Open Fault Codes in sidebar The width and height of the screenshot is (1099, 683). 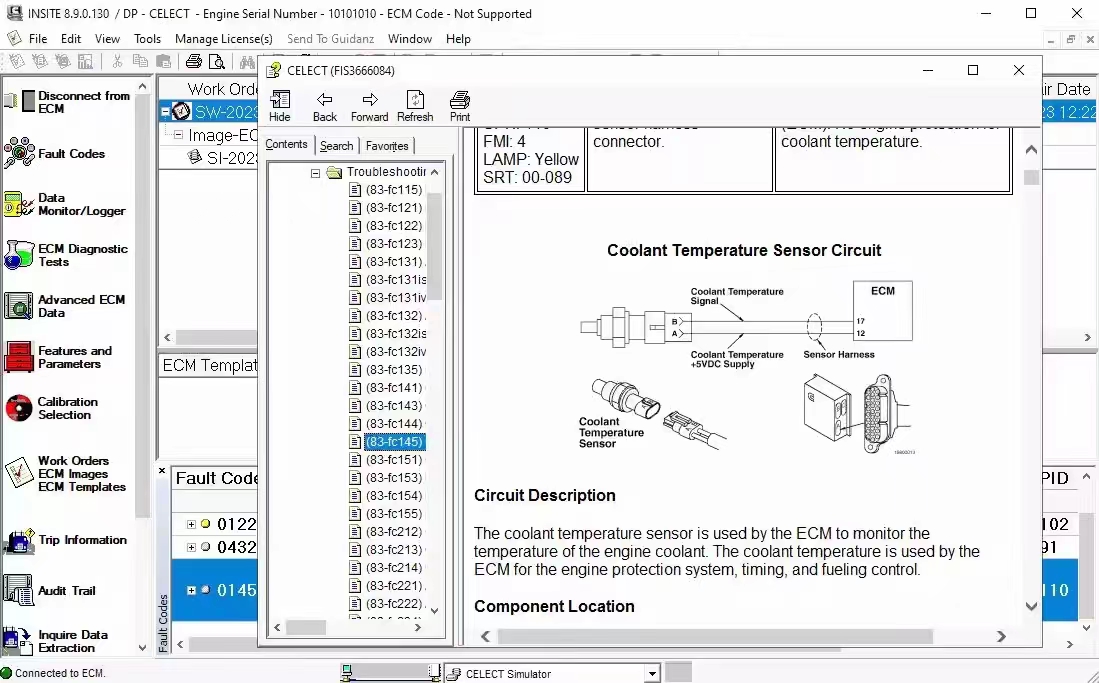55,153
